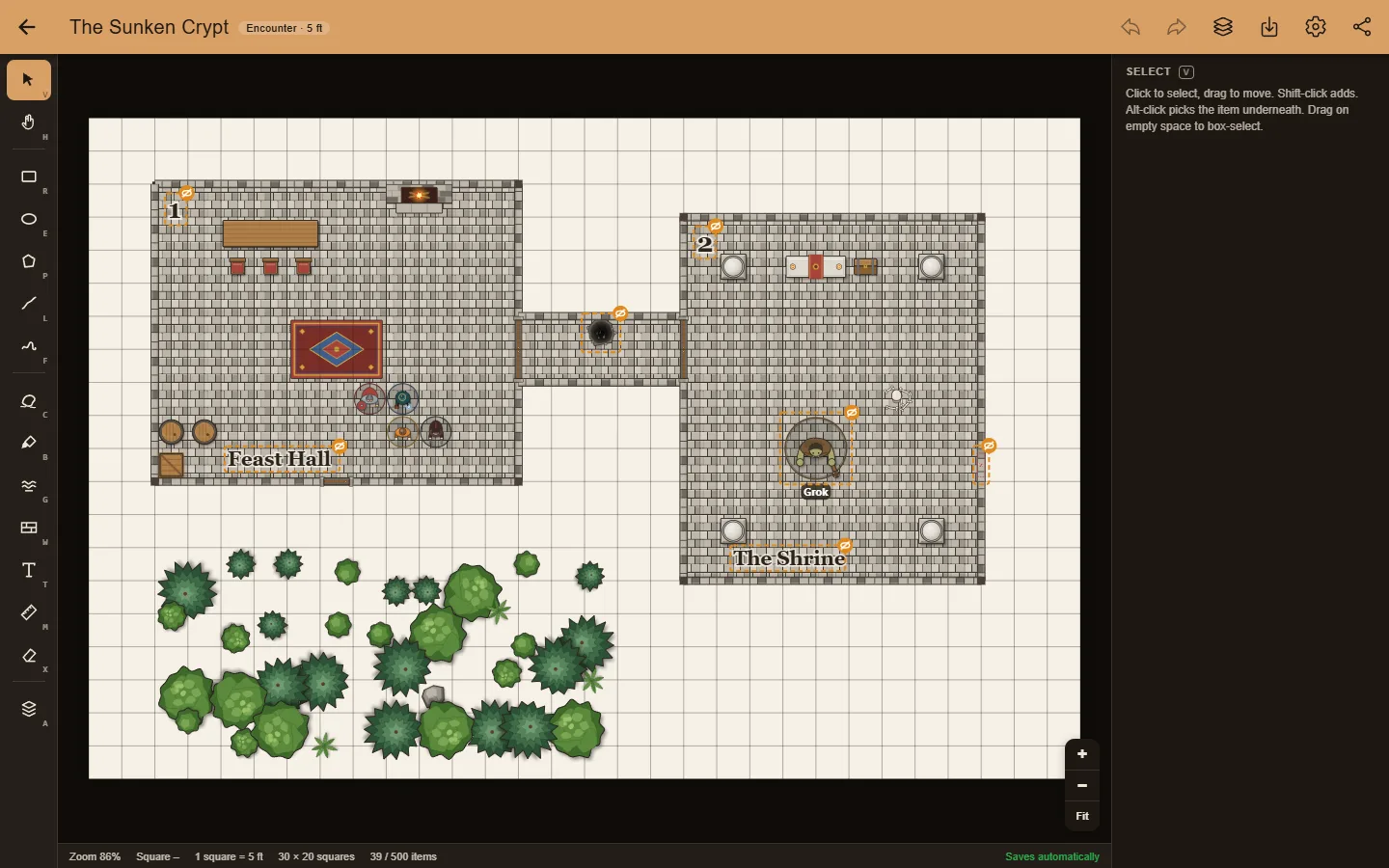Screen dimensions: 1389x868
Task: Activate the hand Pan tool
Action: (x=29, y=122)
